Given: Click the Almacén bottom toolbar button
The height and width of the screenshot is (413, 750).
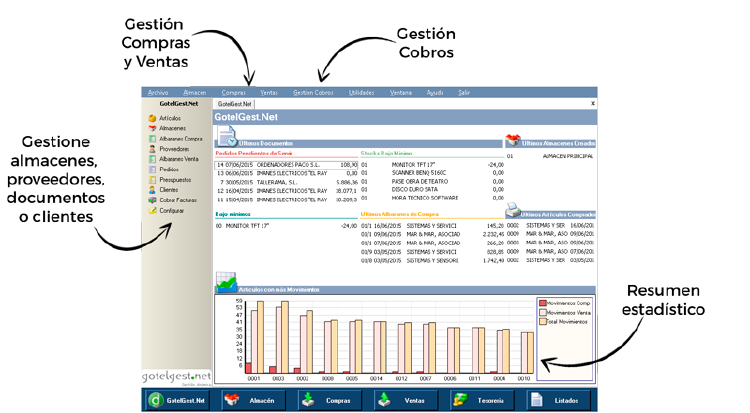Looking at the screenshot, I should click(254, 401).
